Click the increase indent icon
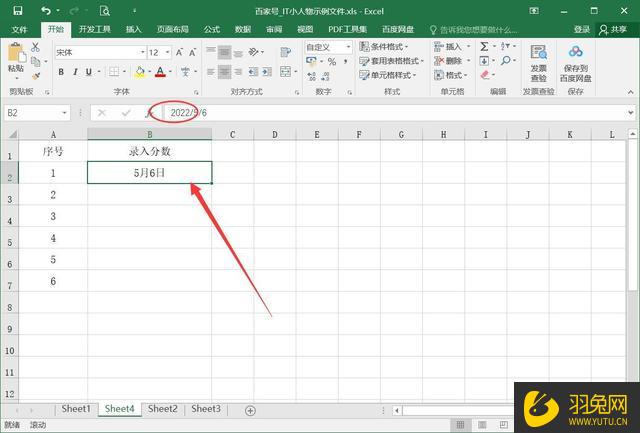The height and width of the screenshot is (433, 640). coord(267,72)
